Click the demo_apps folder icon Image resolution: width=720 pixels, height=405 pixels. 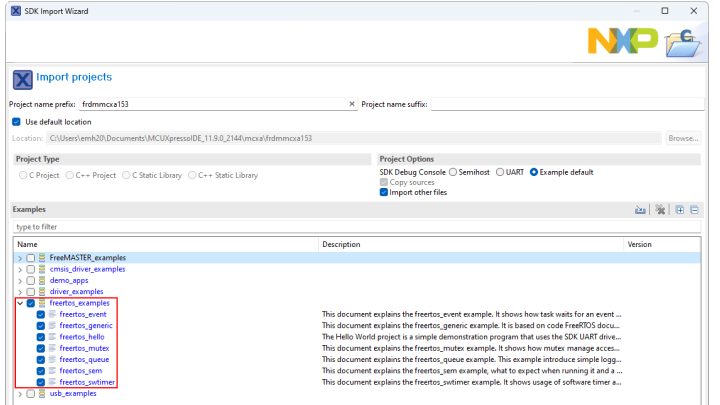(42, 280)
